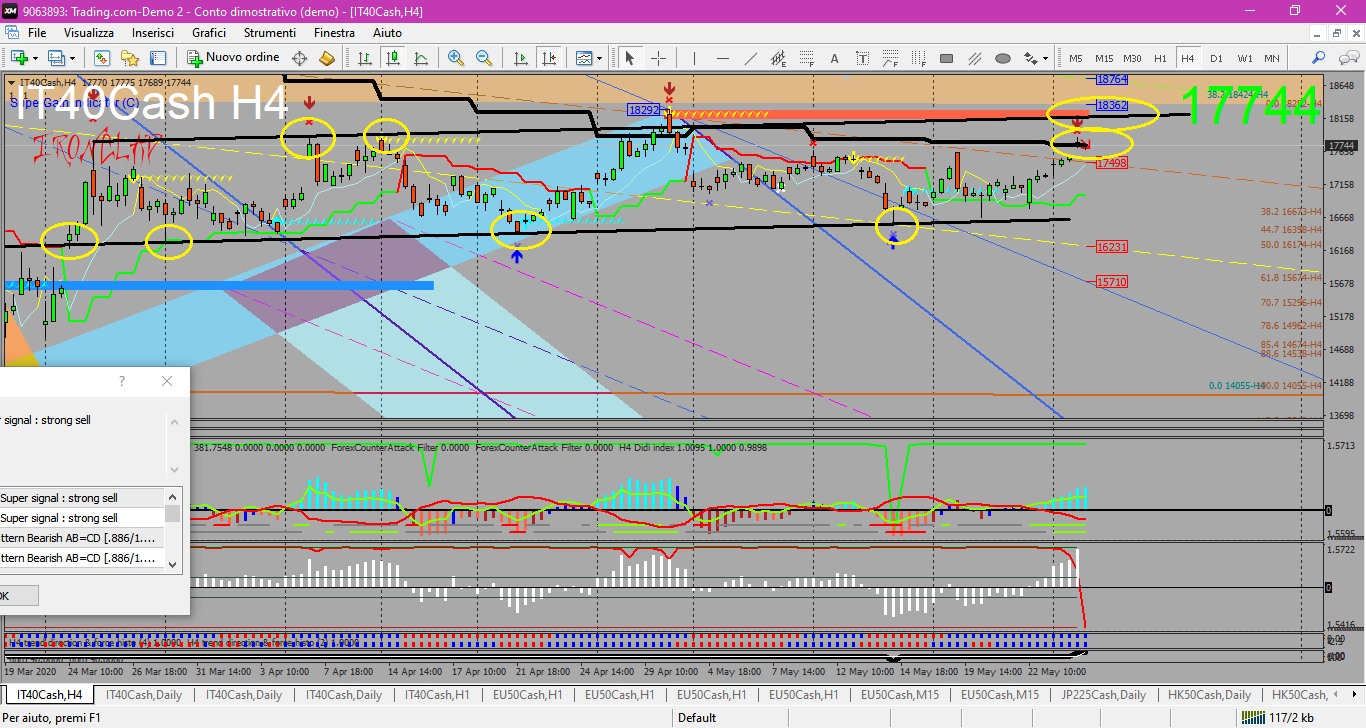Select Fibonacci time zones tool
Viewport: 1366px width, 728px height.
click(x=918, y=58)
